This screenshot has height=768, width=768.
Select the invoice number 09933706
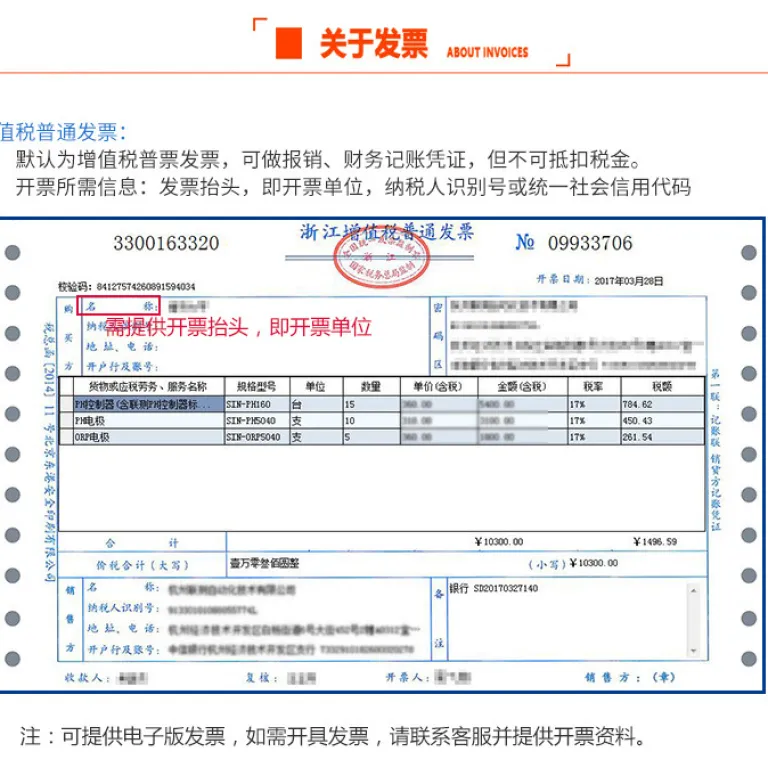(x=590, y=243)
